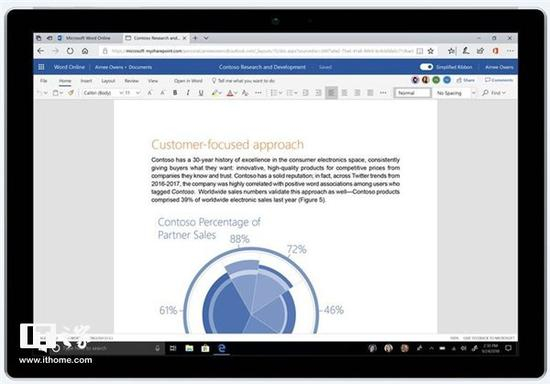The image size is (550, 384).
Task: Open Task View on the taskbar
Action: coord(173,348)
